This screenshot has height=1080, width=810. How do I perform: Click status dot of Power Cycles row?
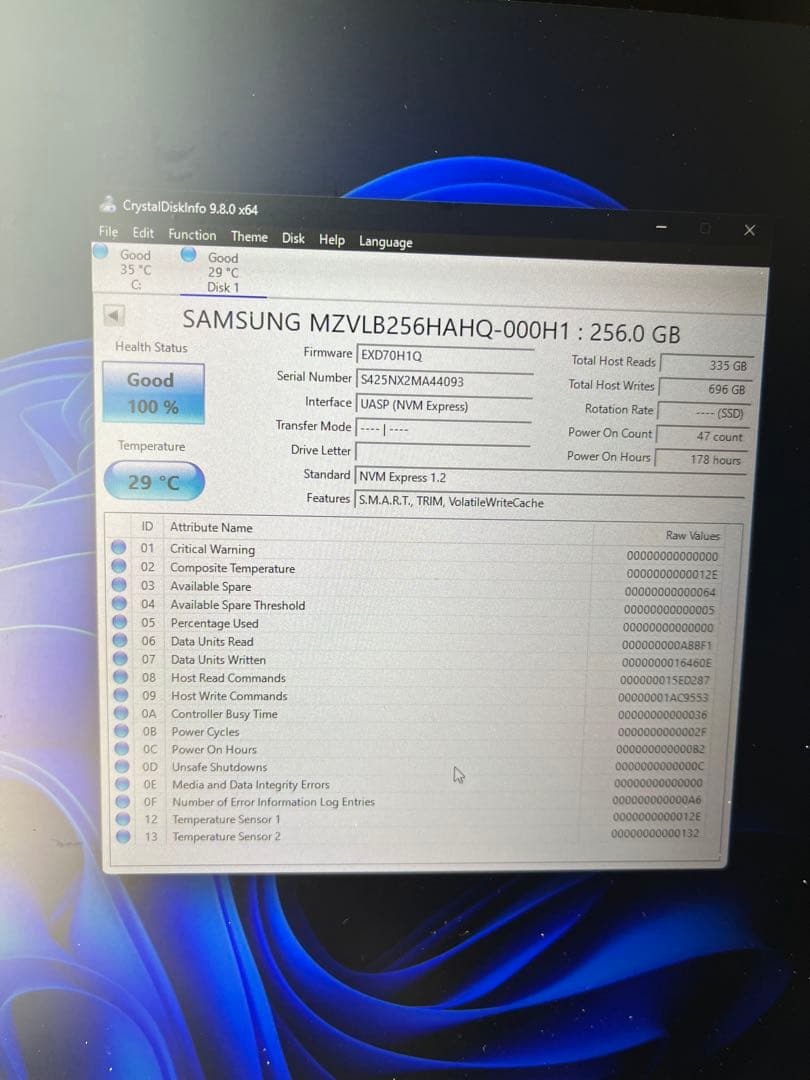(x=122, y=730)
